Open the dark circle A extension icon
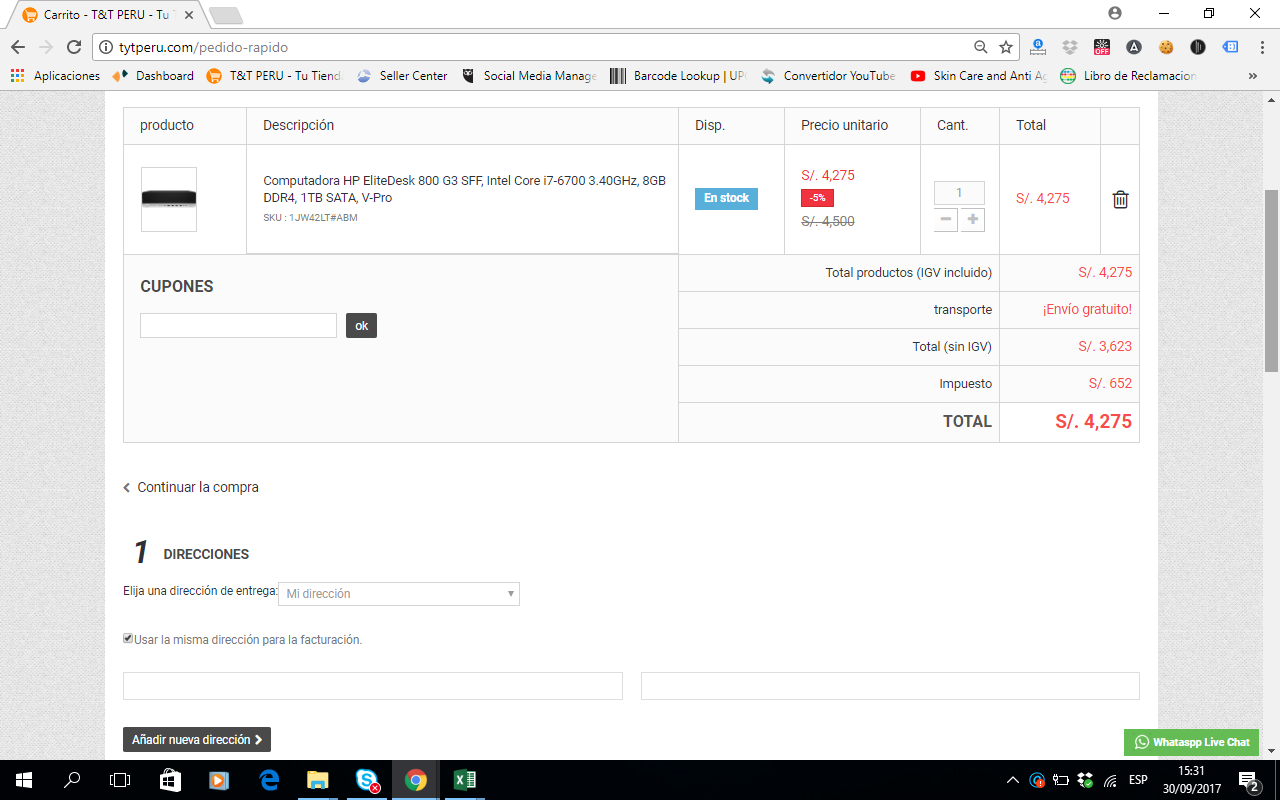 coord(1134,47)
